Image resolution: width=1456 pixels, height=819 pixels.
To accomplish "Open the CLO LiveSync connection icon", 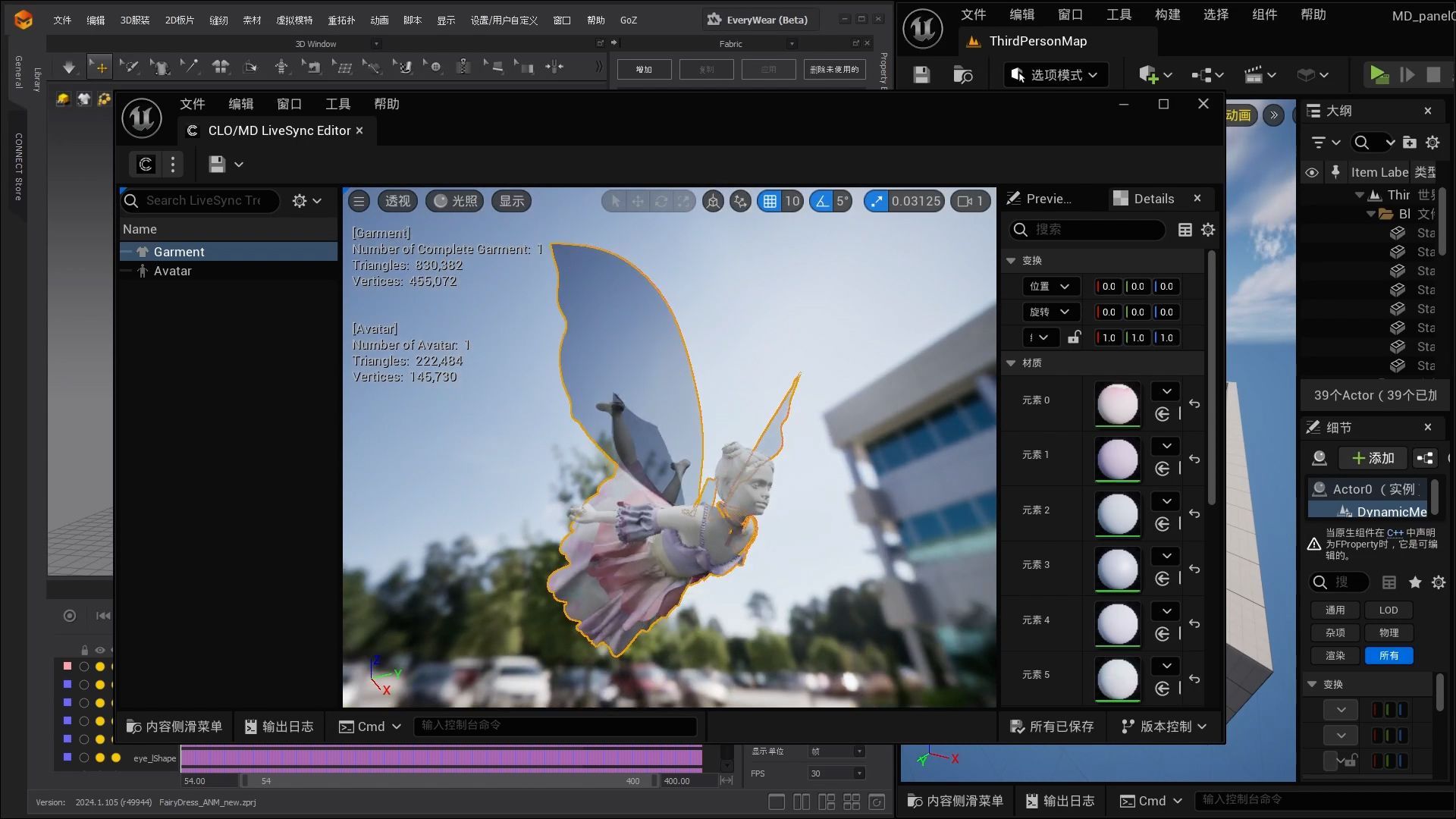I will 144,164.
